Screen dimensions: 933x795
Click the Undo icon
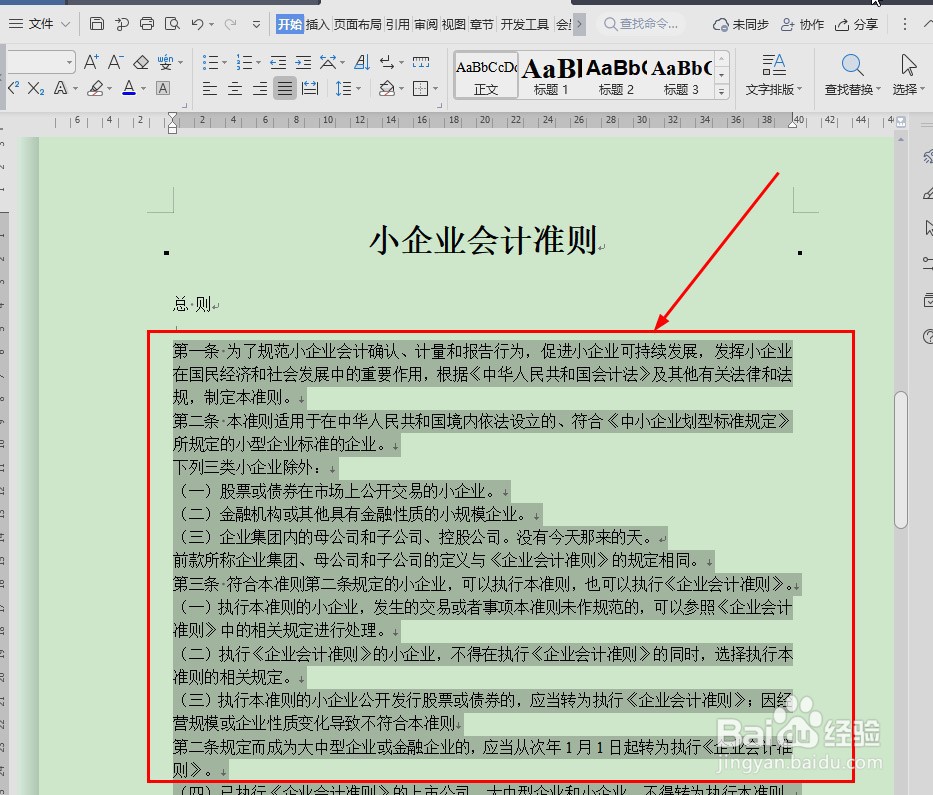[197, 23]
